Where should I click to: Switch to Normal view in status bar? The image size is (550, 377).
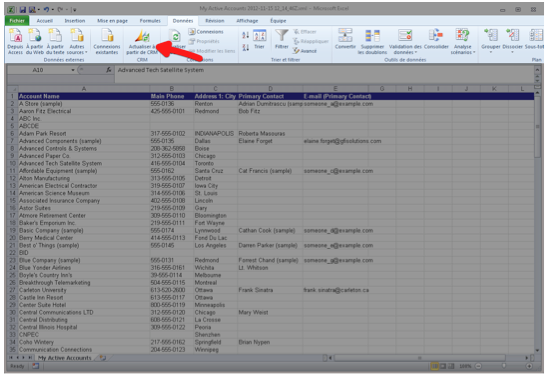coord(435,366)
